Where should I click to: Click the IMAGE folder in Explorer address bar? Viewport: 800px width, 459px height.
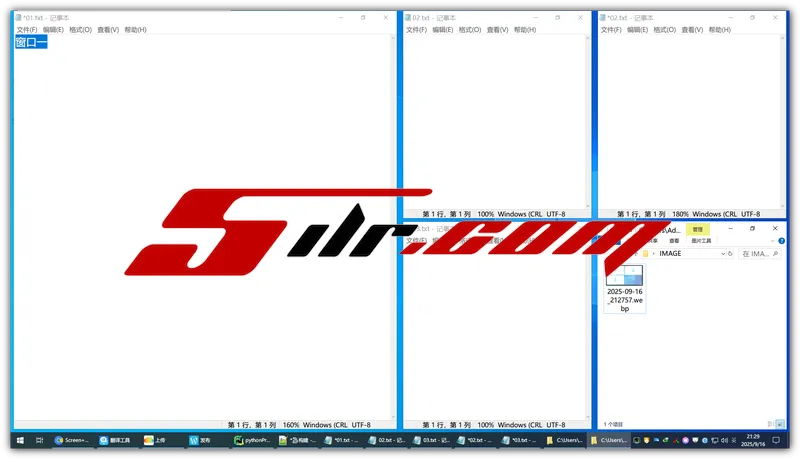tap(670, 253)
